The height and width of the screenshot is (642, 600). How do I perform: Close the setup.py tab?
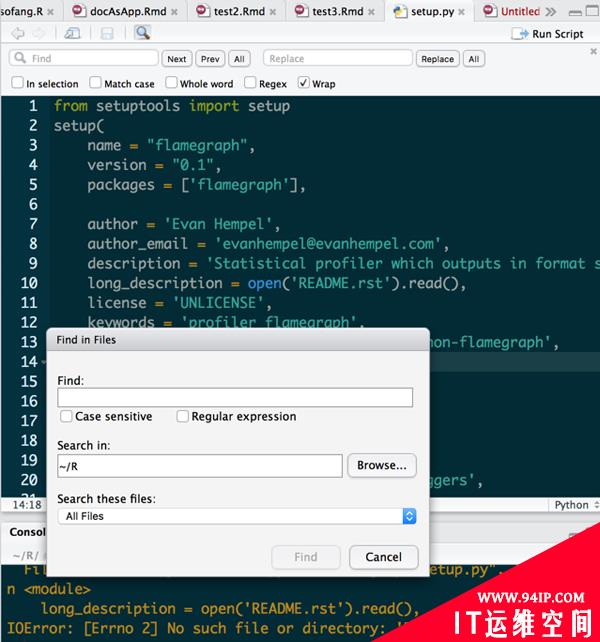click(x=461, y=12)
